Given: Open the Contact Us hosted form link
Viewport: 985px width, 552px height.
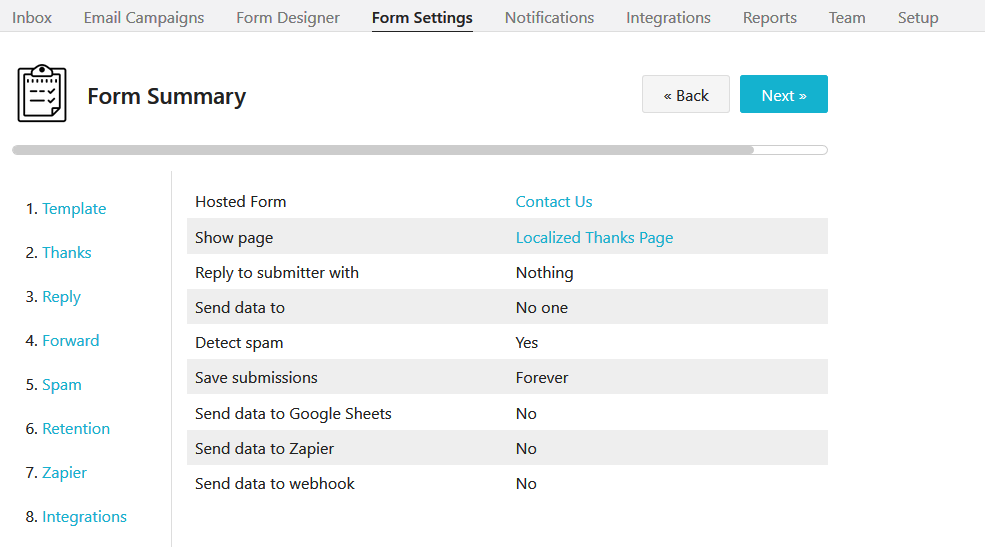Looking at the screenshot, I should 554,202.
